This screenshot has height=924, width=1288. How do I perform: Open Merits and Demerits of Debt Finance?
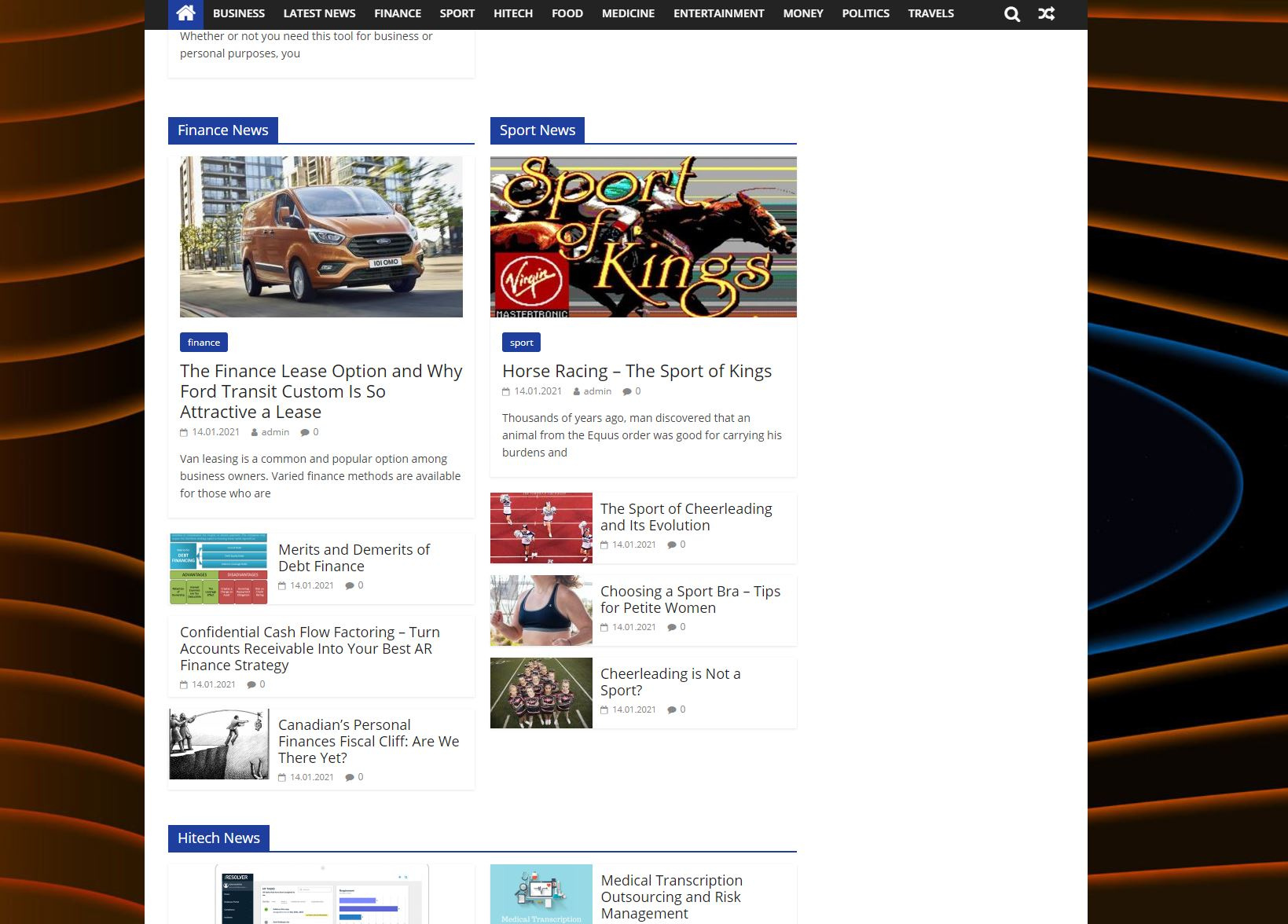point(354,558)
